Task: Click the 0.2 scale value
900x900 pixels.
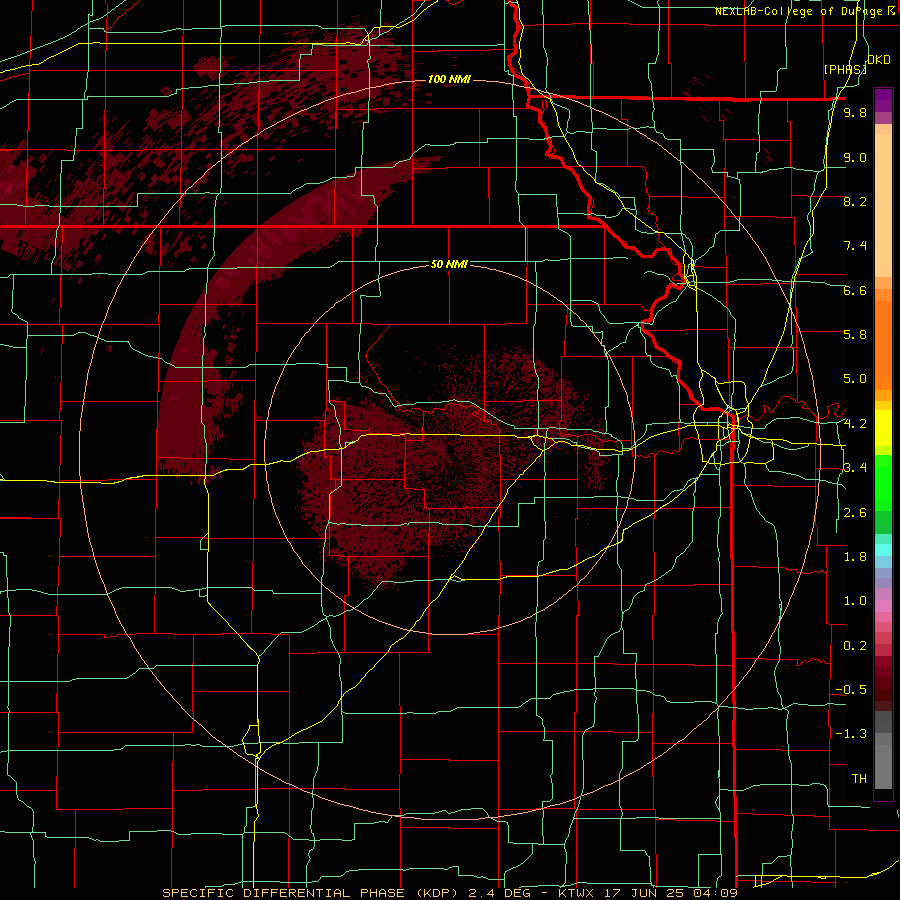Action: click(855, 646)
